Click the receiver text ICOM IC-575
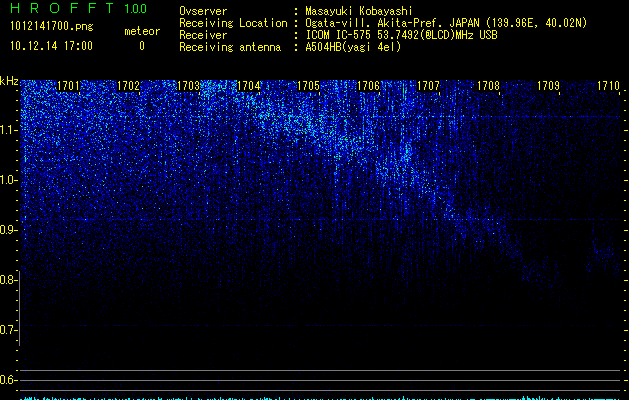The height and width of the screenshot is (400, 629). 340,35
